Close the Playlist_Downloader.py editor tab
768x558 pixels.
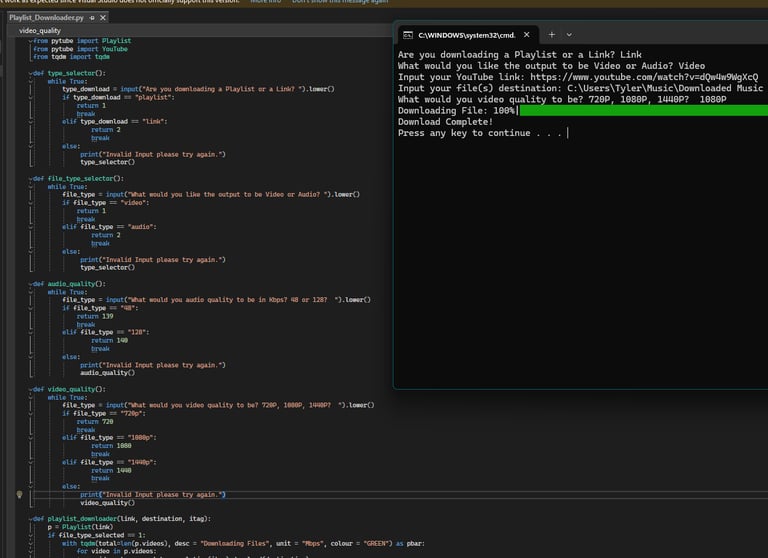click(105, 18)
